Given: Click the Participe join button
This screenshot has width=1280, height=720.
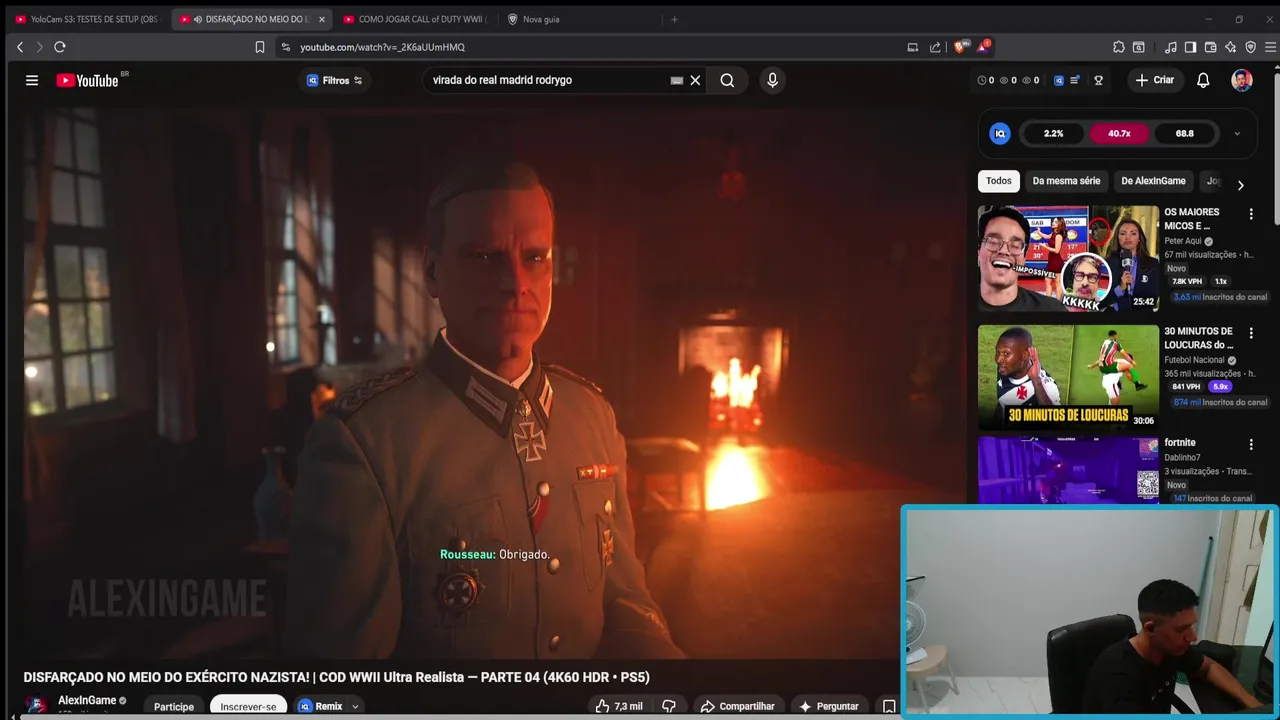Looking at the screenshot, I should pyautogui.click(x=174, y=706).
